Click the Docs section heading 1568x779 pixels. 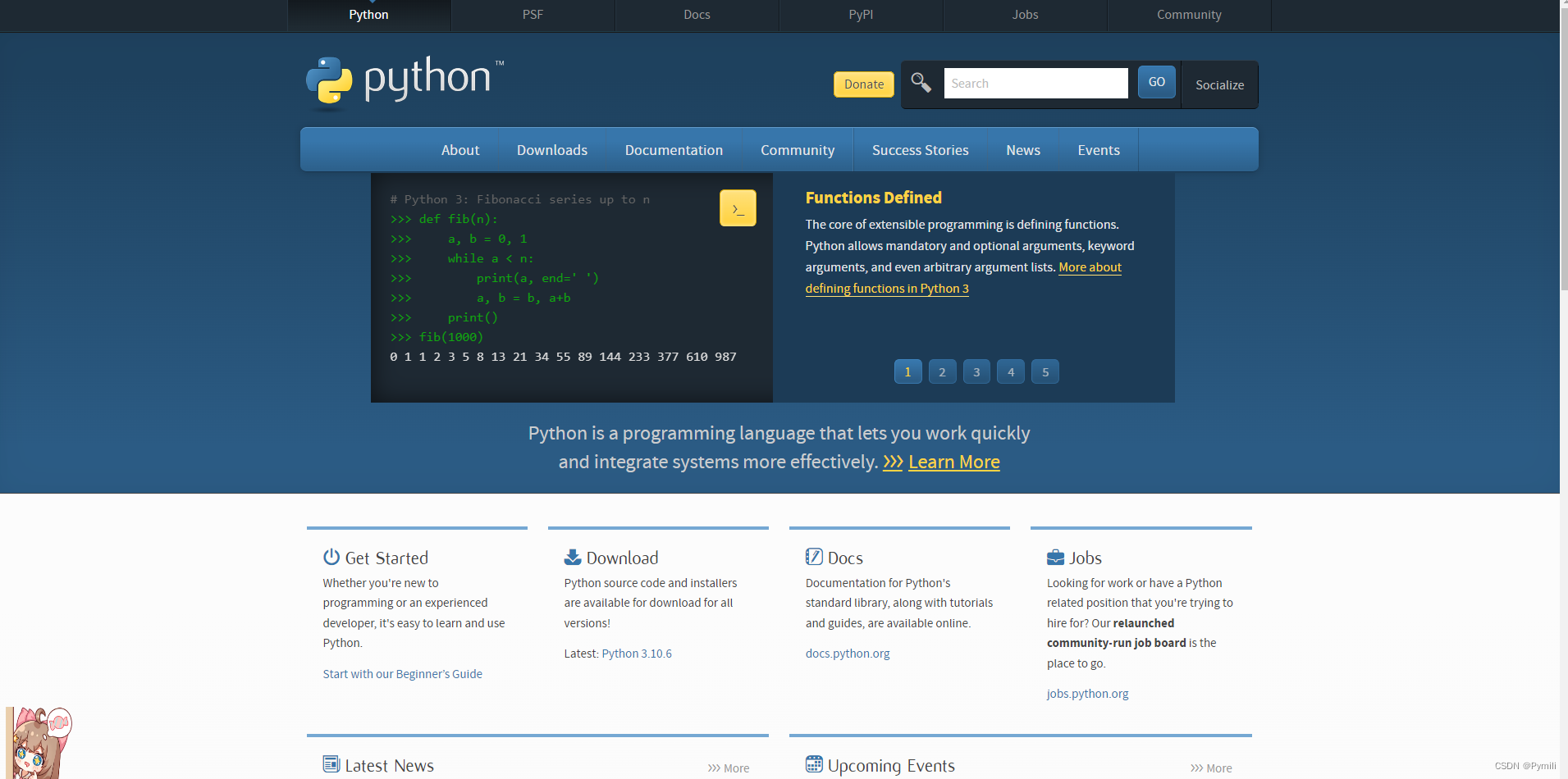[845, 558]
